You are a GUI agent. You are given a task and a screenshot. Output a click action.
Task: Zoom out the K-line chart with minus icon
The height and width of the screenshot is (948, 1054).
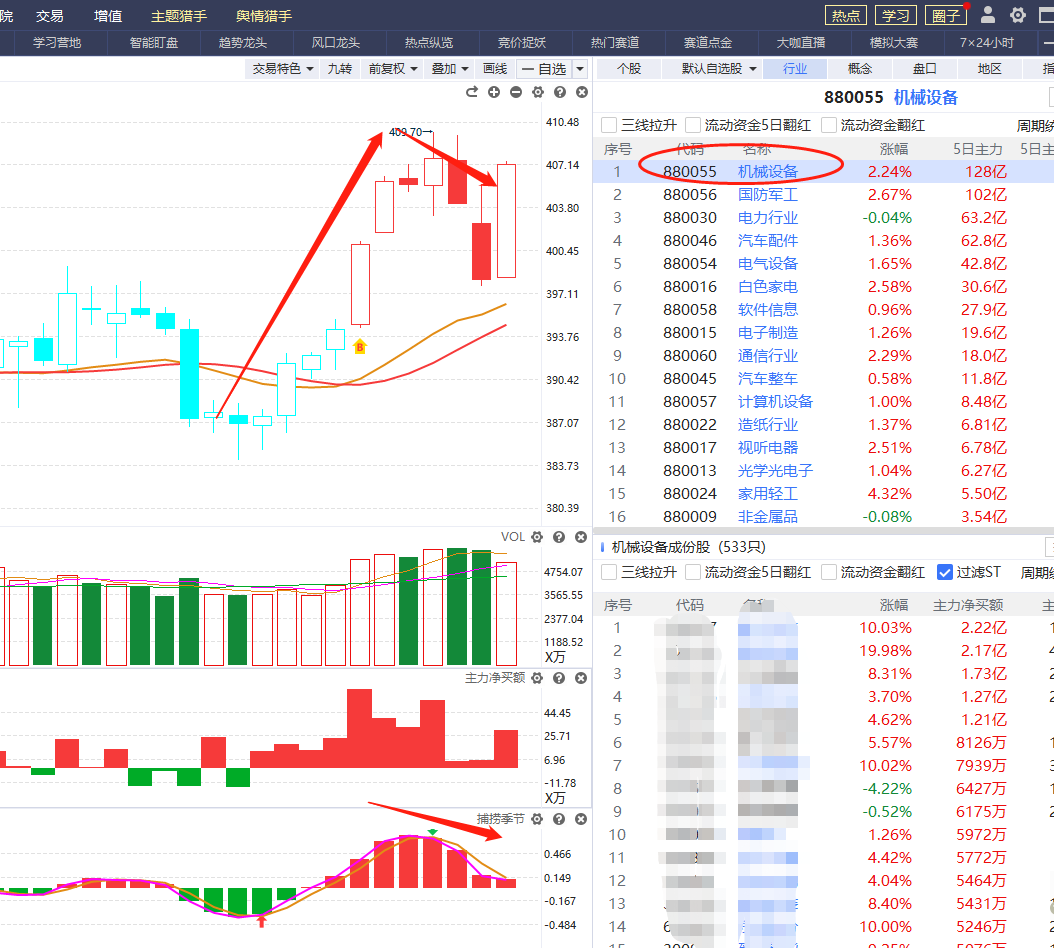(x=516, y=92)
